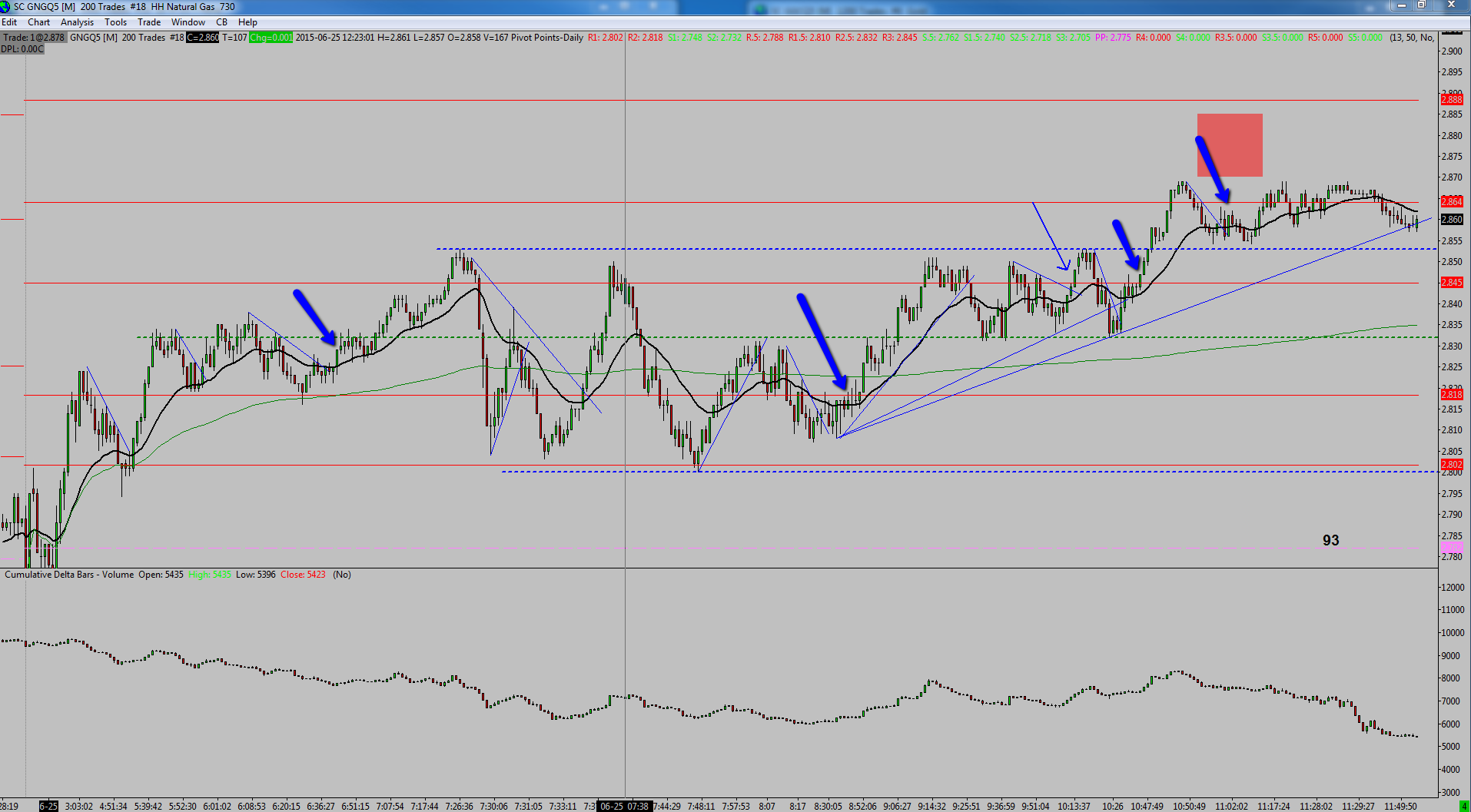
Task: Click the 9:14:32 label on time axis
Action: [x=931, y=807]
